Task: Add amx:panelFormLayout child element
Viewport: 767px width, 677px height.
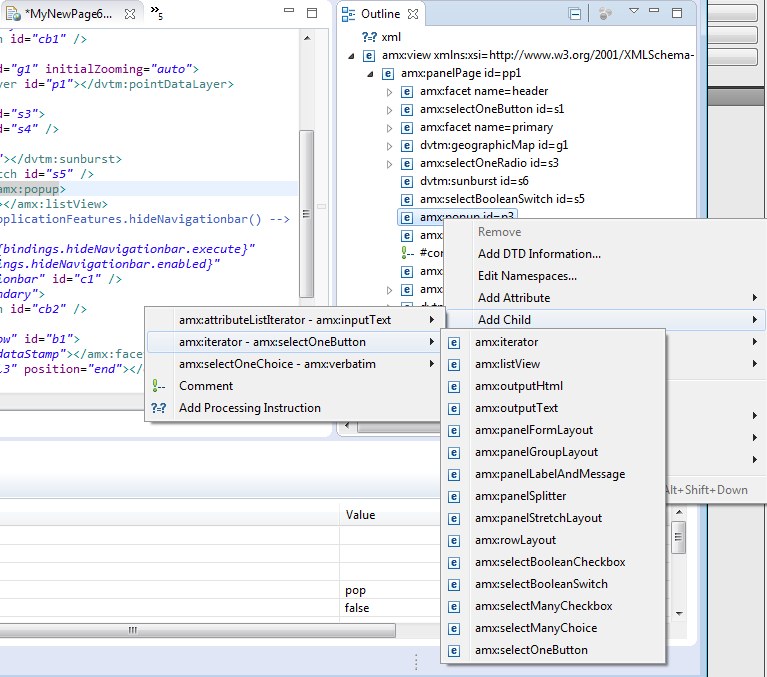Action: click(553, 430)
